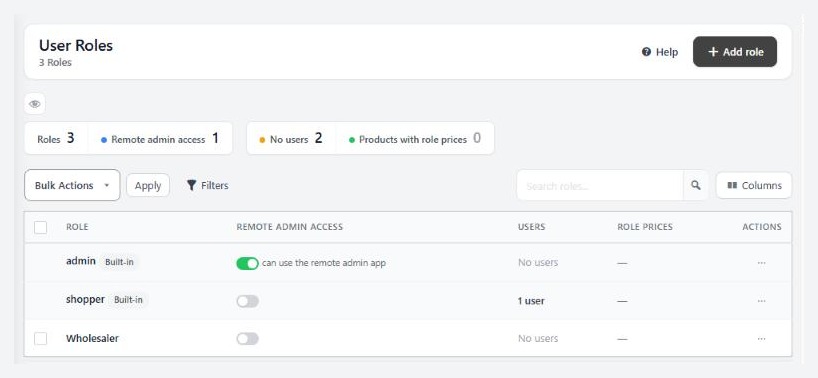Viewport: 818px width, 378px height.
Task: Click the ROLE PRICES column header
Action: (x=645, y=227)
